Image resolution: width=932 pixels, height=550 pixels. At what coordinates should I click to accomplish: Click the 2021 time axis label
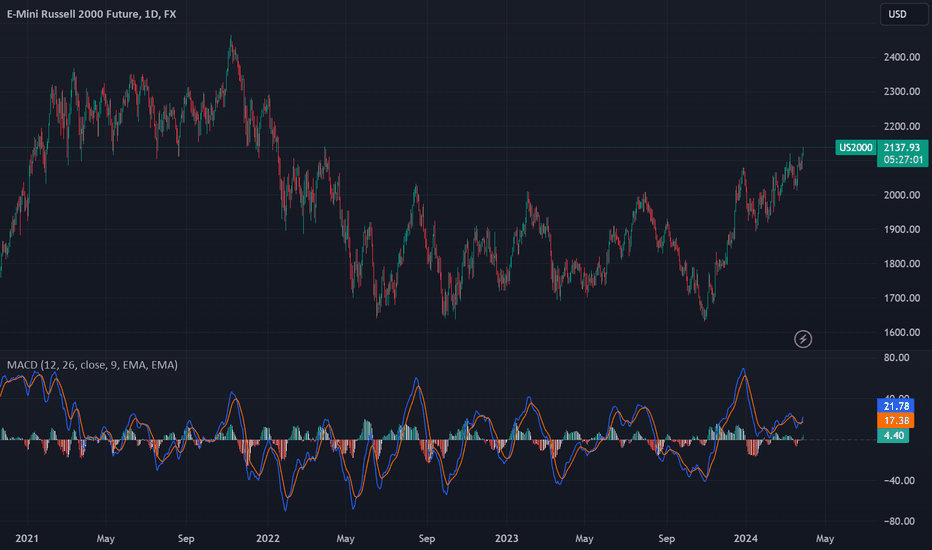tap(27, 538)
